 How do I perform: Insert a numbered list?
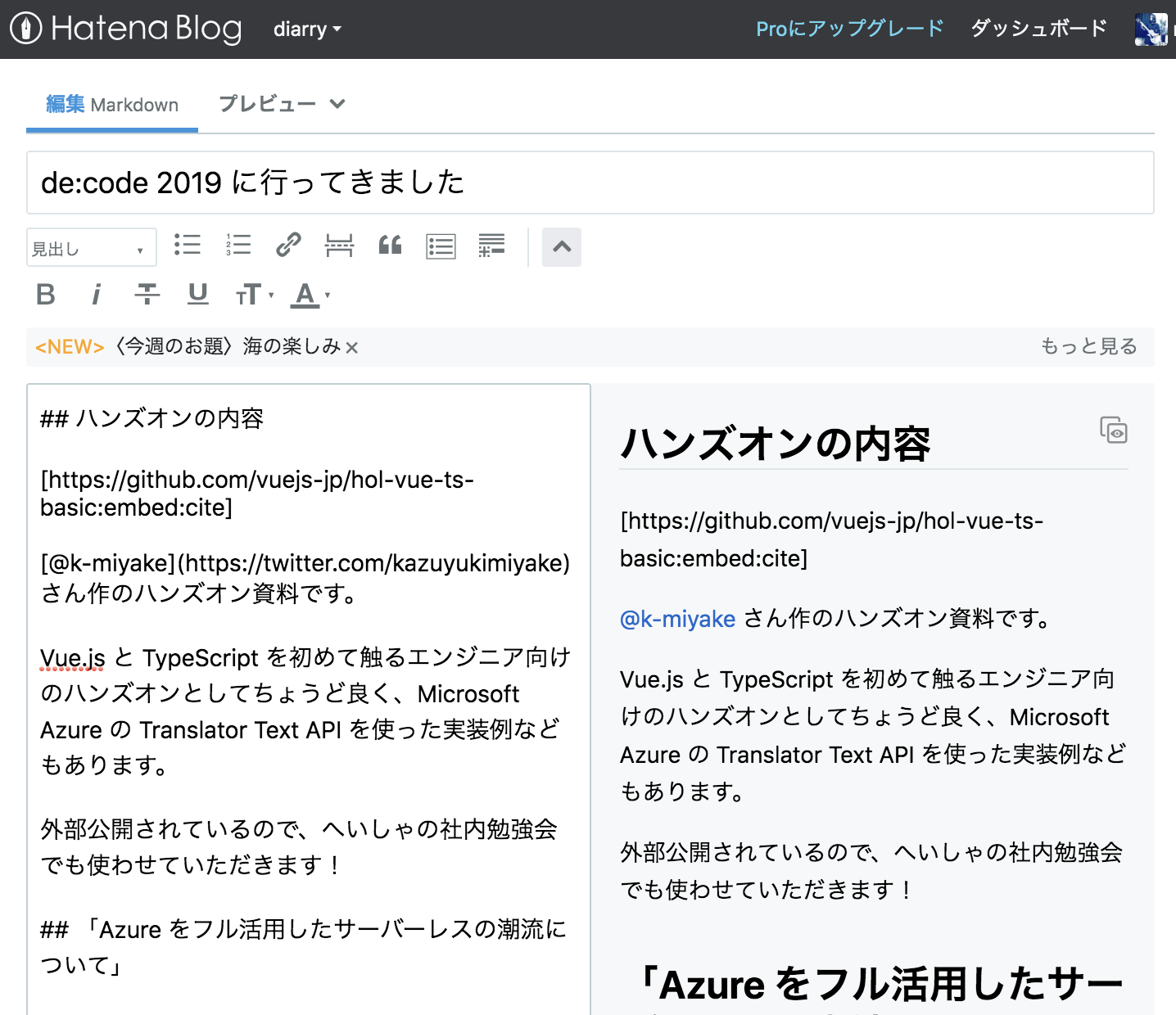point(238,245)
